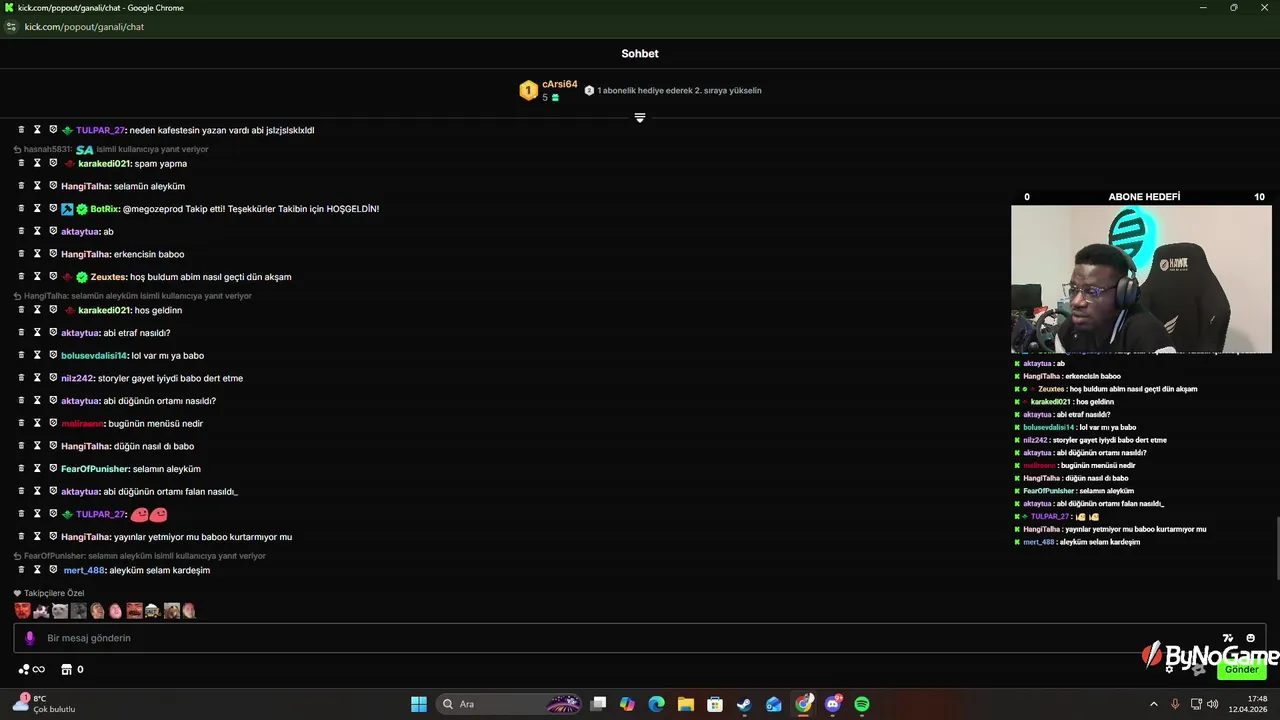Click 'FearOfPunisher: selamın aleyküm' reply reference

[x=140, y=556]
